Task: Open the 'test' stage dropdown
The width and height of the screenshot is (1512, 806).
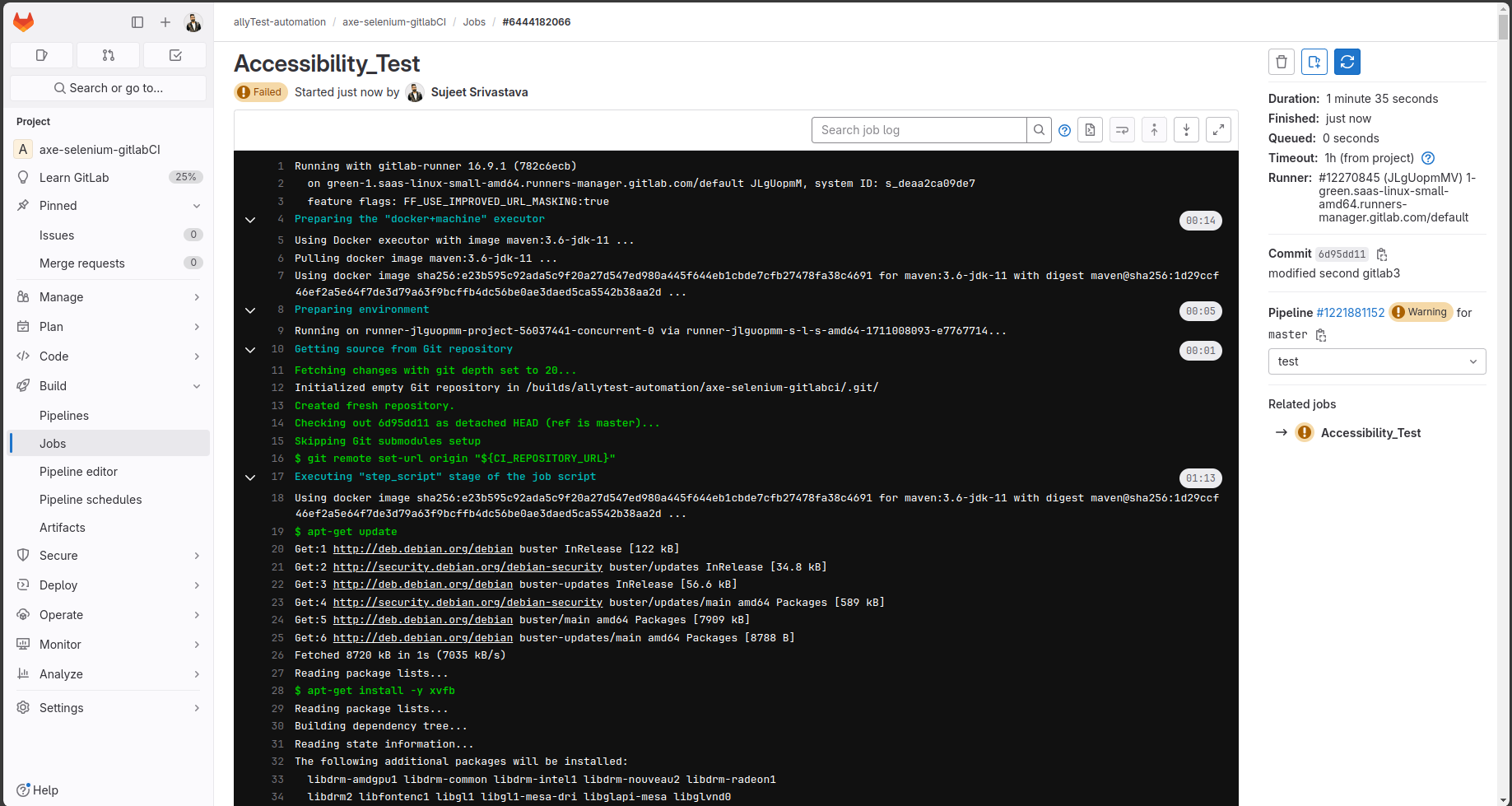Action: [1376, 361]
